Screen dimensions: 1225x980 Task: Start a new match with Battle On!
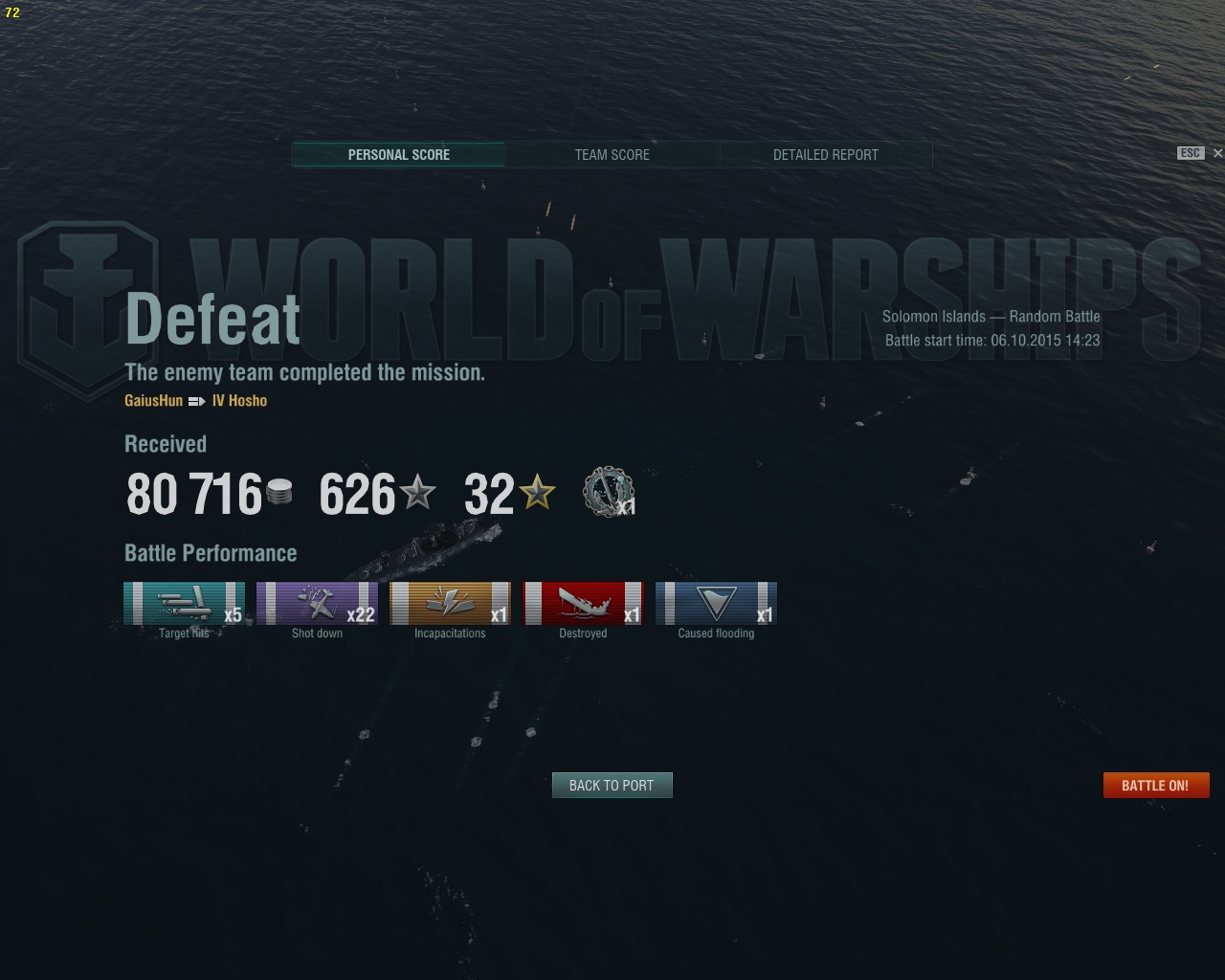(1156, 785)
